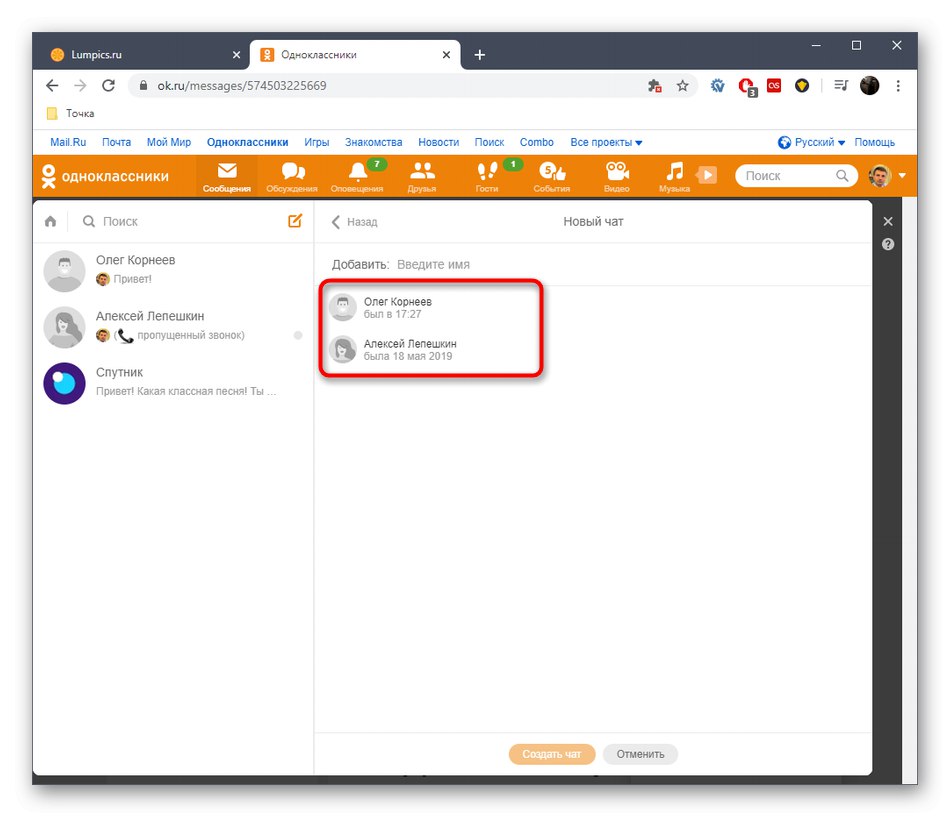Click the blue gear extension icon

click(x=717, y=85)
